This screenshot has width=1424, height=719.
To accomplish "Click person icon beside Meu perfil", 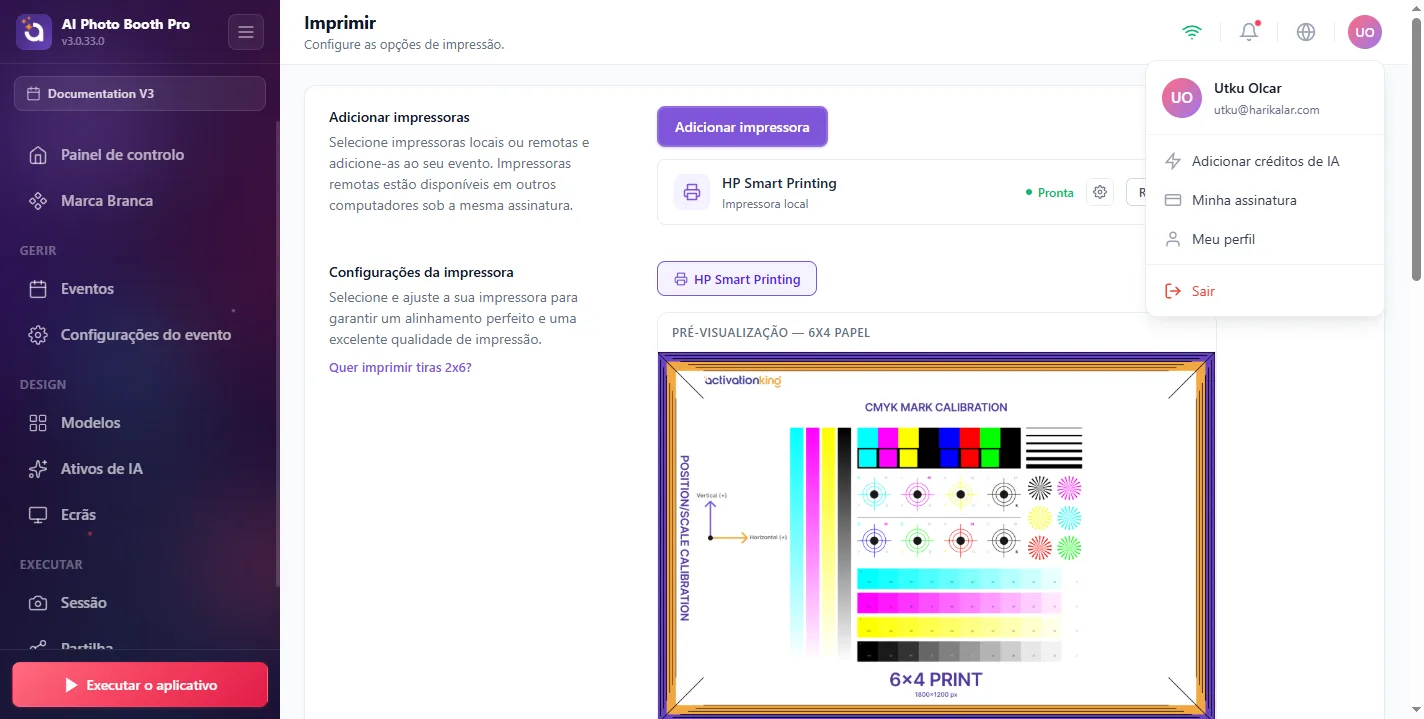I will pyautogui.click(x=1174, y=239).
